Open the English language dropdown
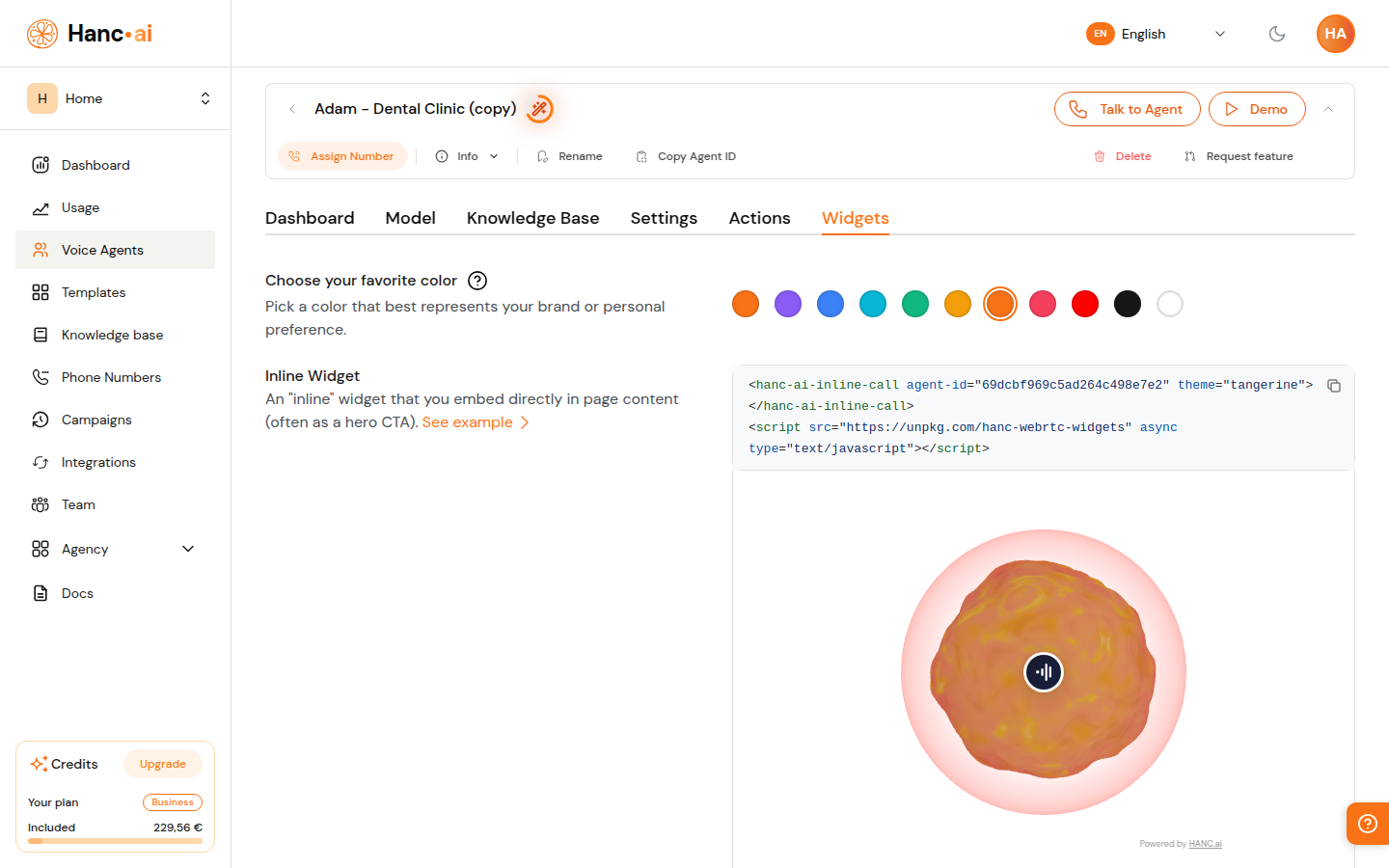The width and height of the screenshot is (1389, 868). tap(1157, 34)
